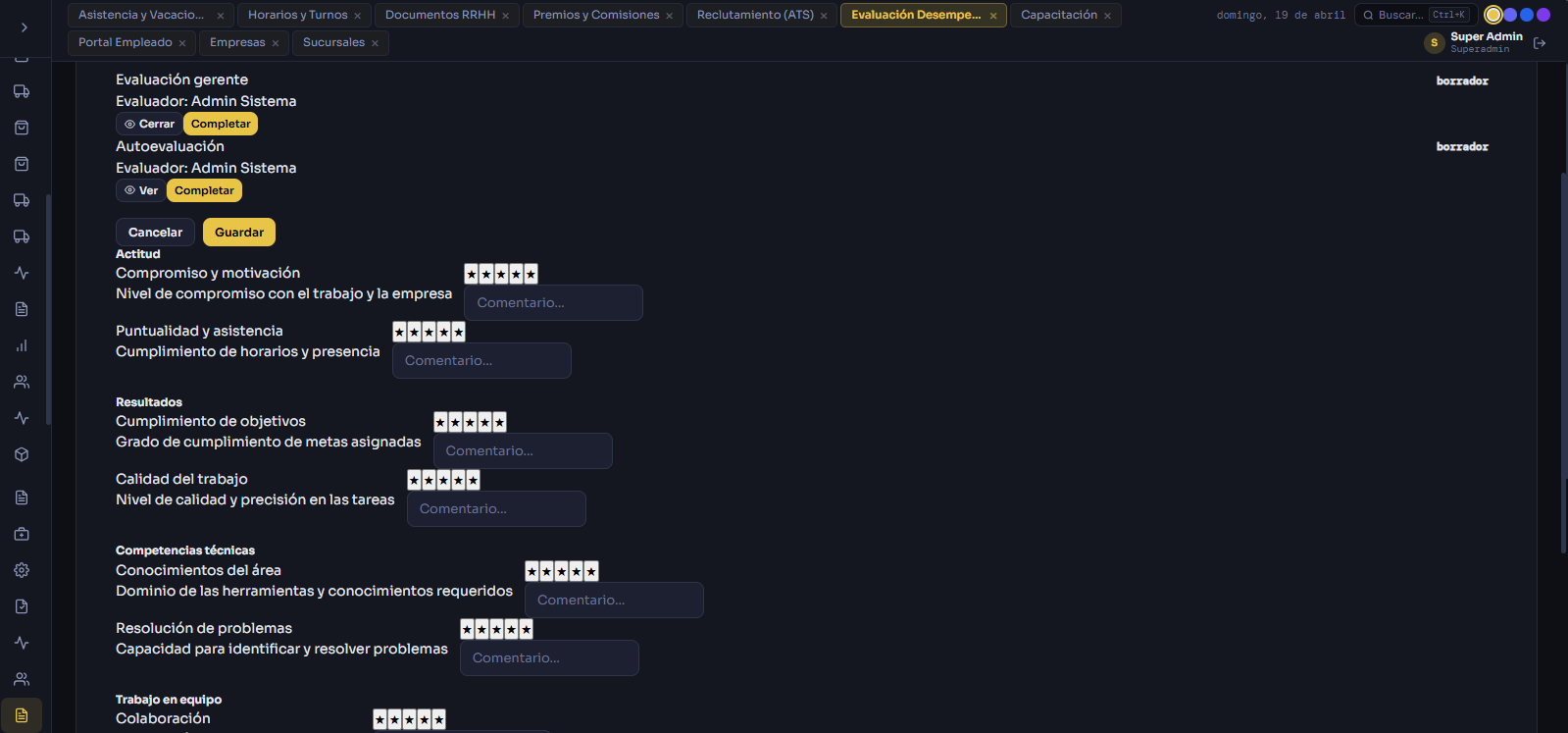Click the logout icon beside Super Admin
Image resolution: width=1568 pixels, height=733 pixels.
[x=1540, y=43]
